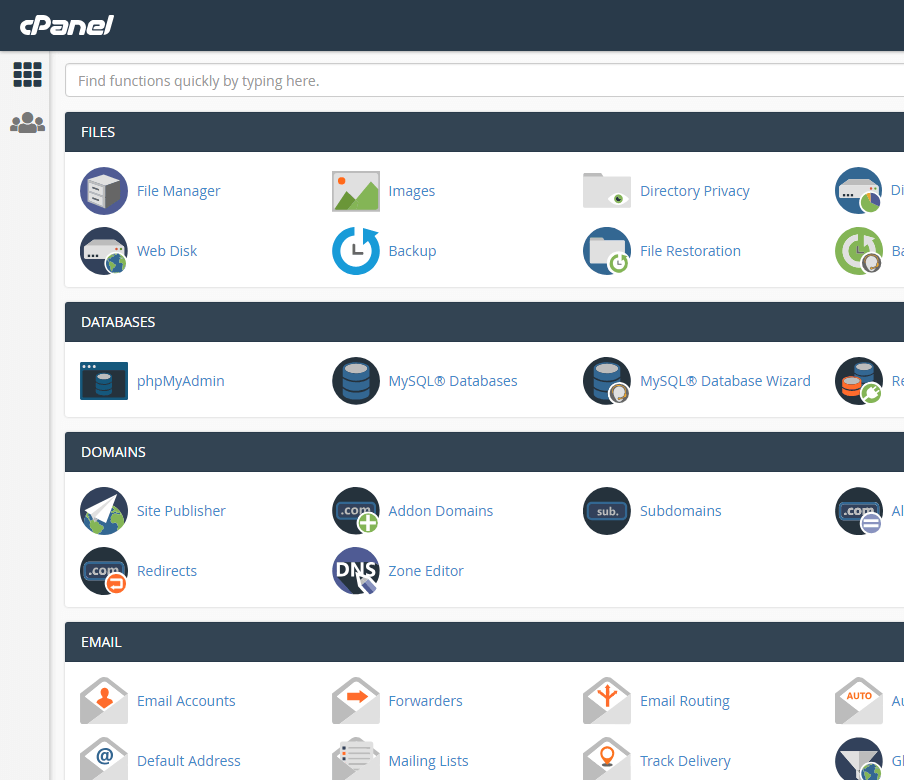Click the cPanel logo
The image size is (904, 780).
point(67,25)
